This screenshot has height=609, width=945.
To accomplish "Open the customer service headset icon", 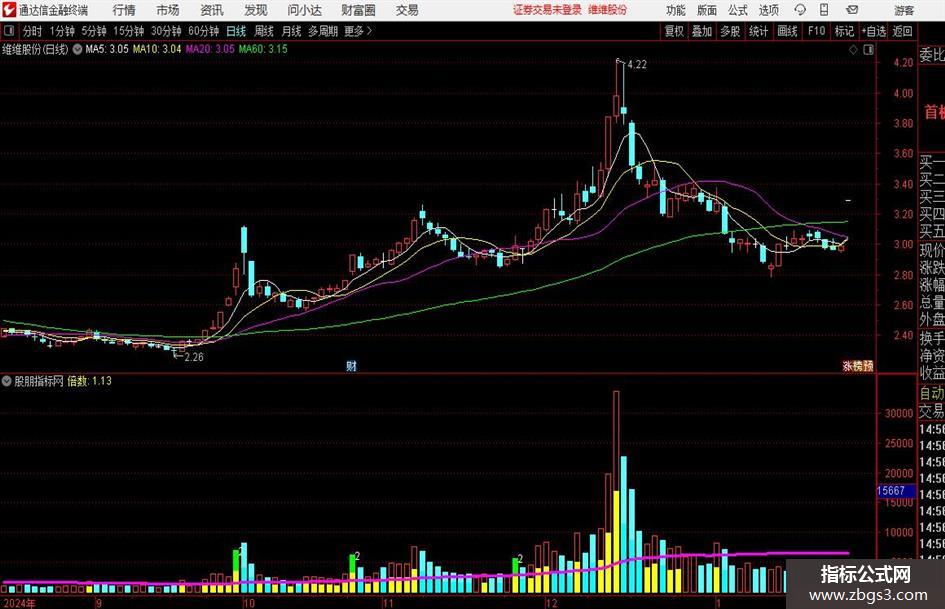I will [800, 10].
